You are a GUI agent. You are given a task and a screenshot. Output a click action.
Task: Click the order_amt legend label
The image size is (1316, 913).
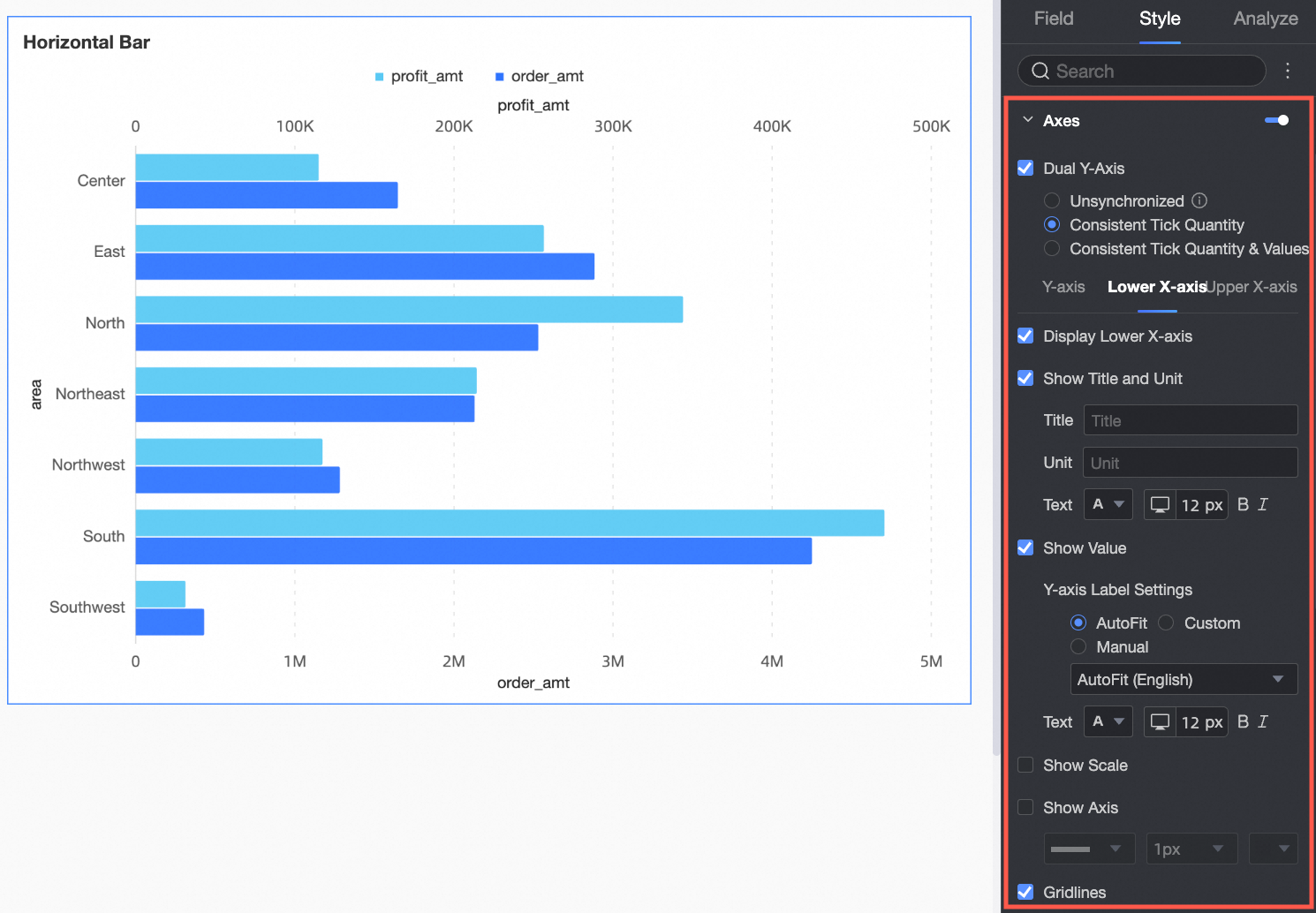pyautogui.click(x=548, y=77)
